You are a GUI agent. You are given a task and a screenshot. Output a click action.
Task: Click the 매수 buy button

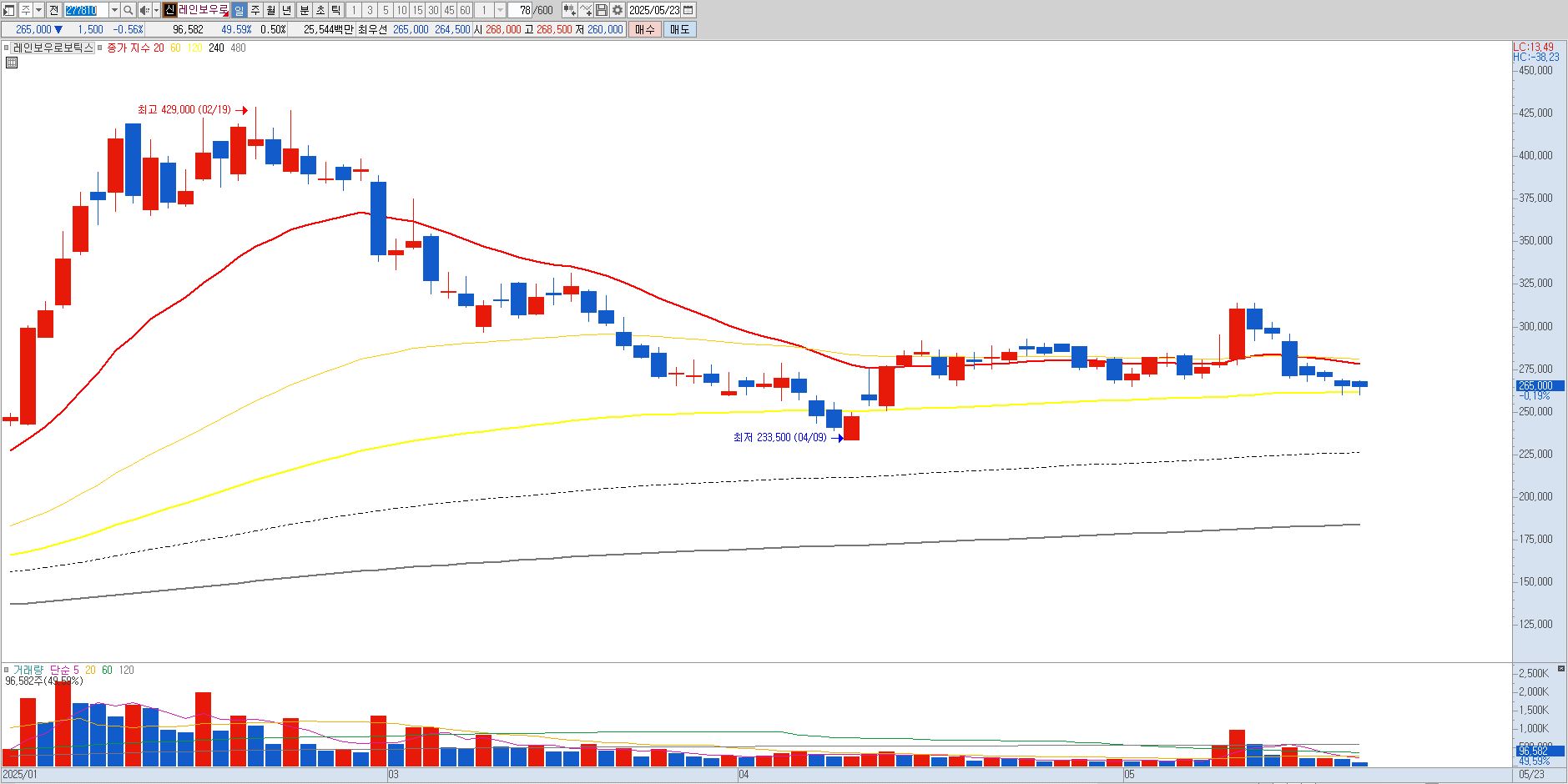point(645,29)
